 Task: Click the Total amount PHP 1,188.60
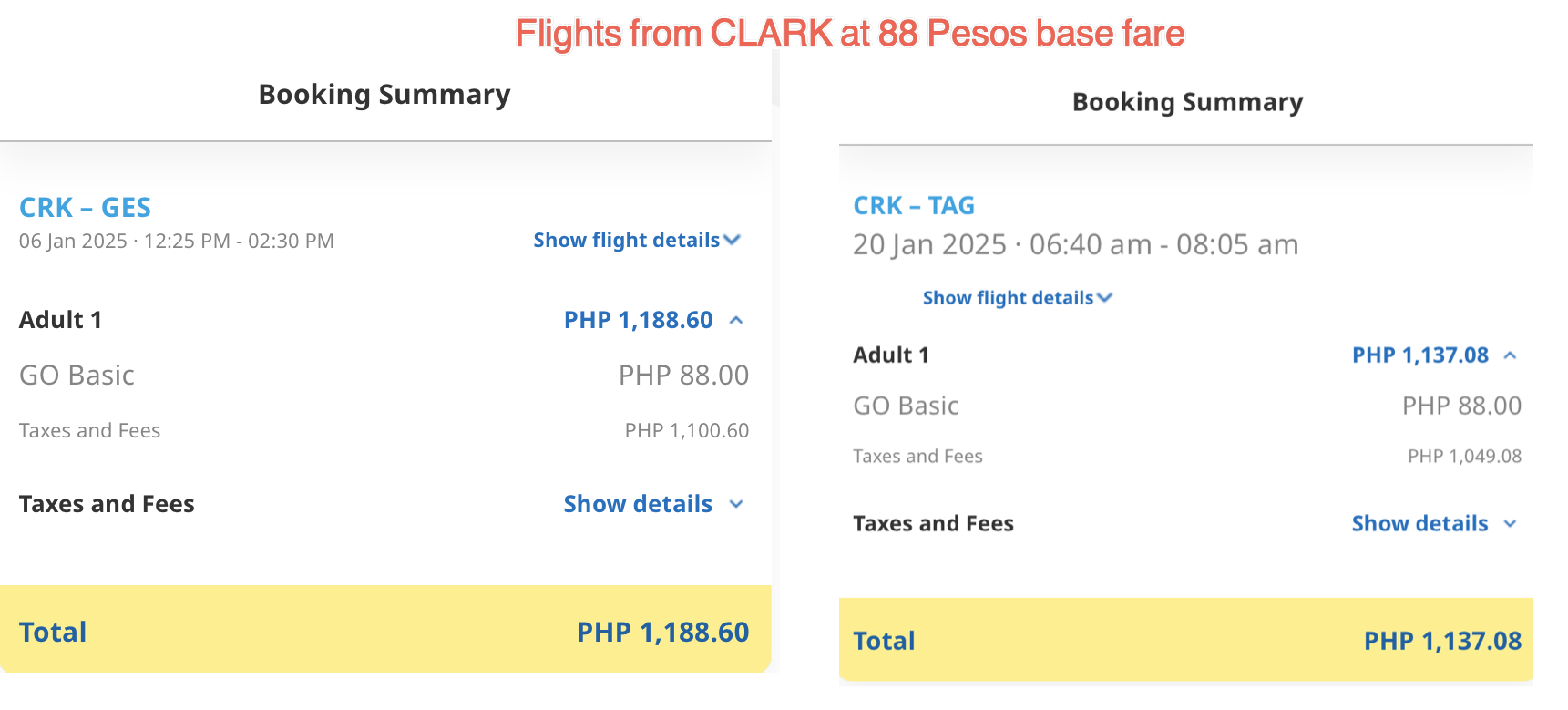[x=662, y=633]
